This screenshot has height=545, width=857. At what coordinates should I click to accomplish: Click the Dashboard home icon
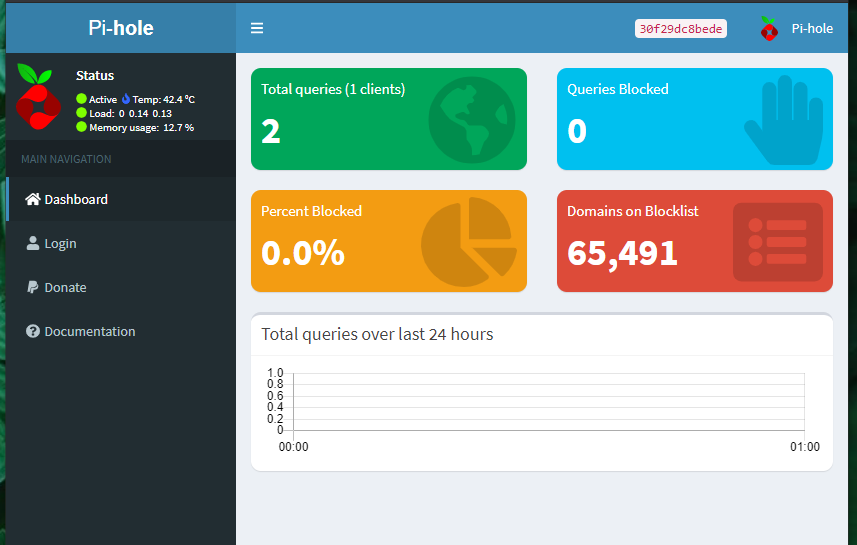33,199
